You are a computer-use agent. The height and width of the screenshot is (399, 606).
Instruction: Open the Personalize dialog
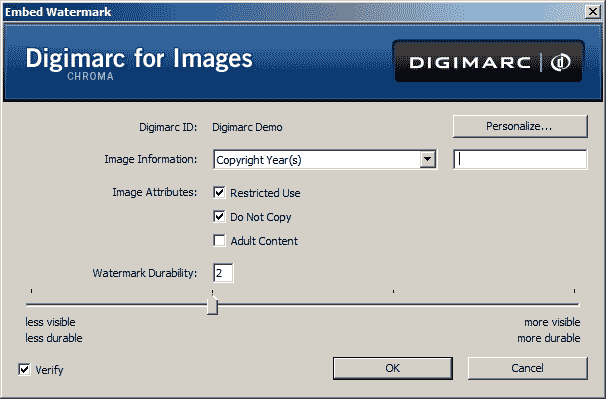point(520,126)
